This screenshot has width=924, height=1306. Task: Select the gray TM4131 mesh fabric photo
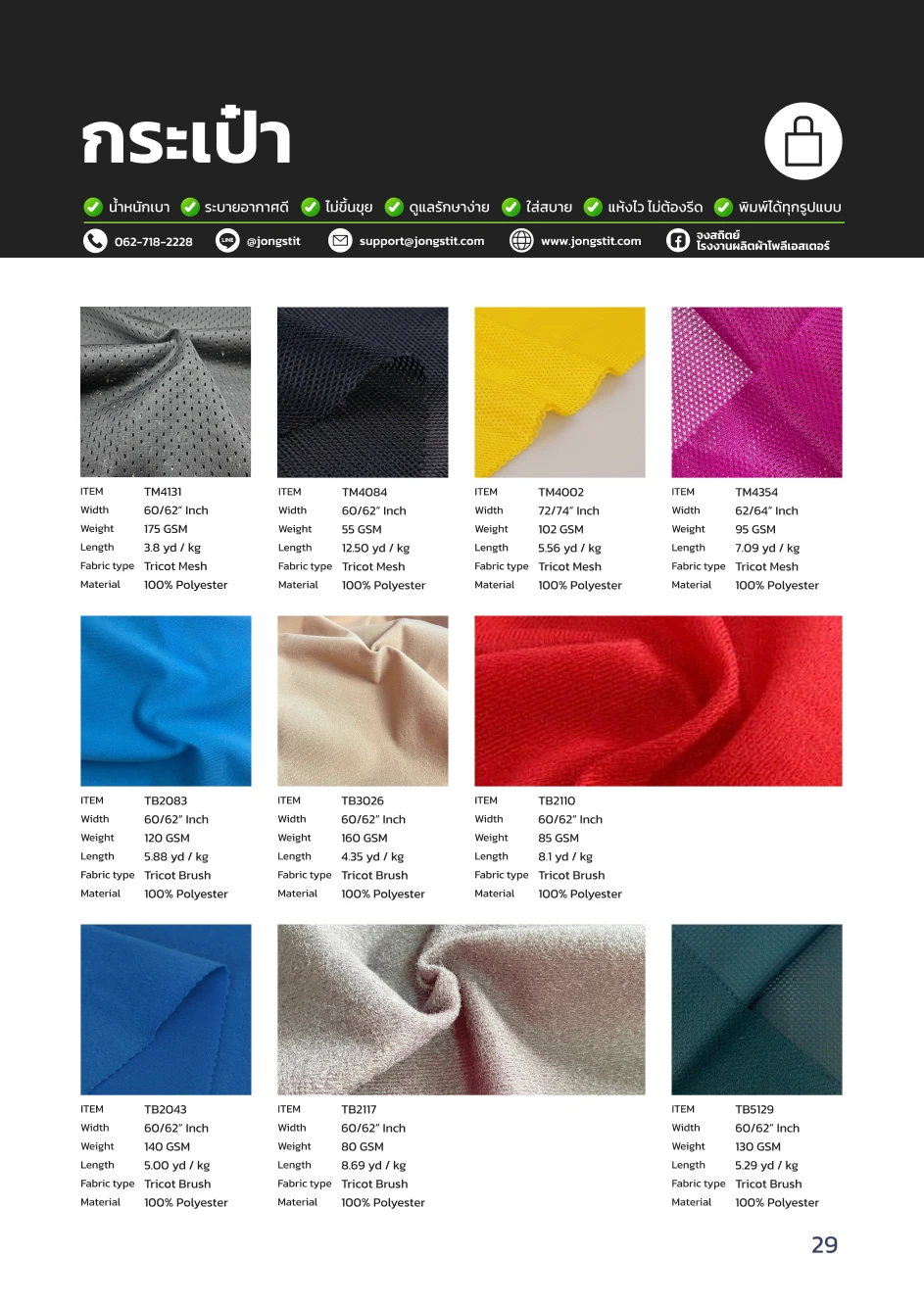tap(166, 392)
